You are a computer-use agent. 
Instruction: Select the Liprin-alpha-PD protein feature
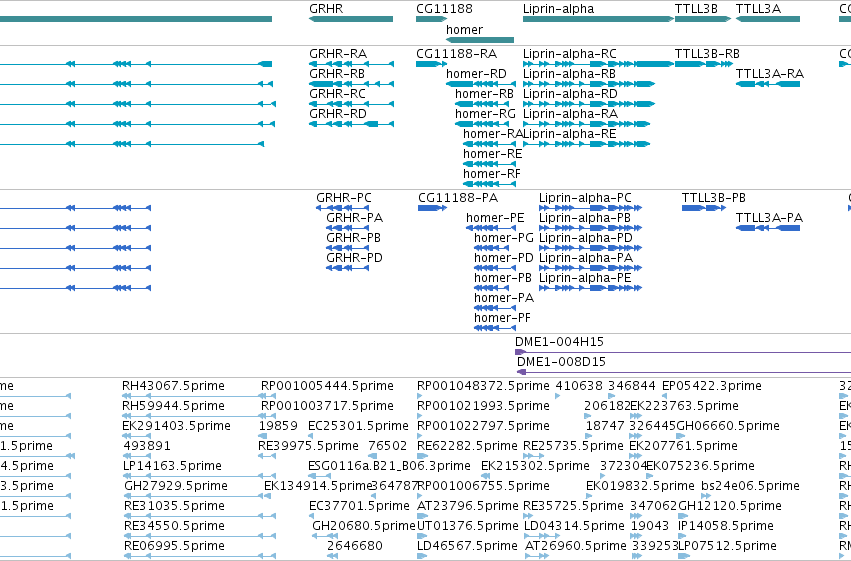590,248
